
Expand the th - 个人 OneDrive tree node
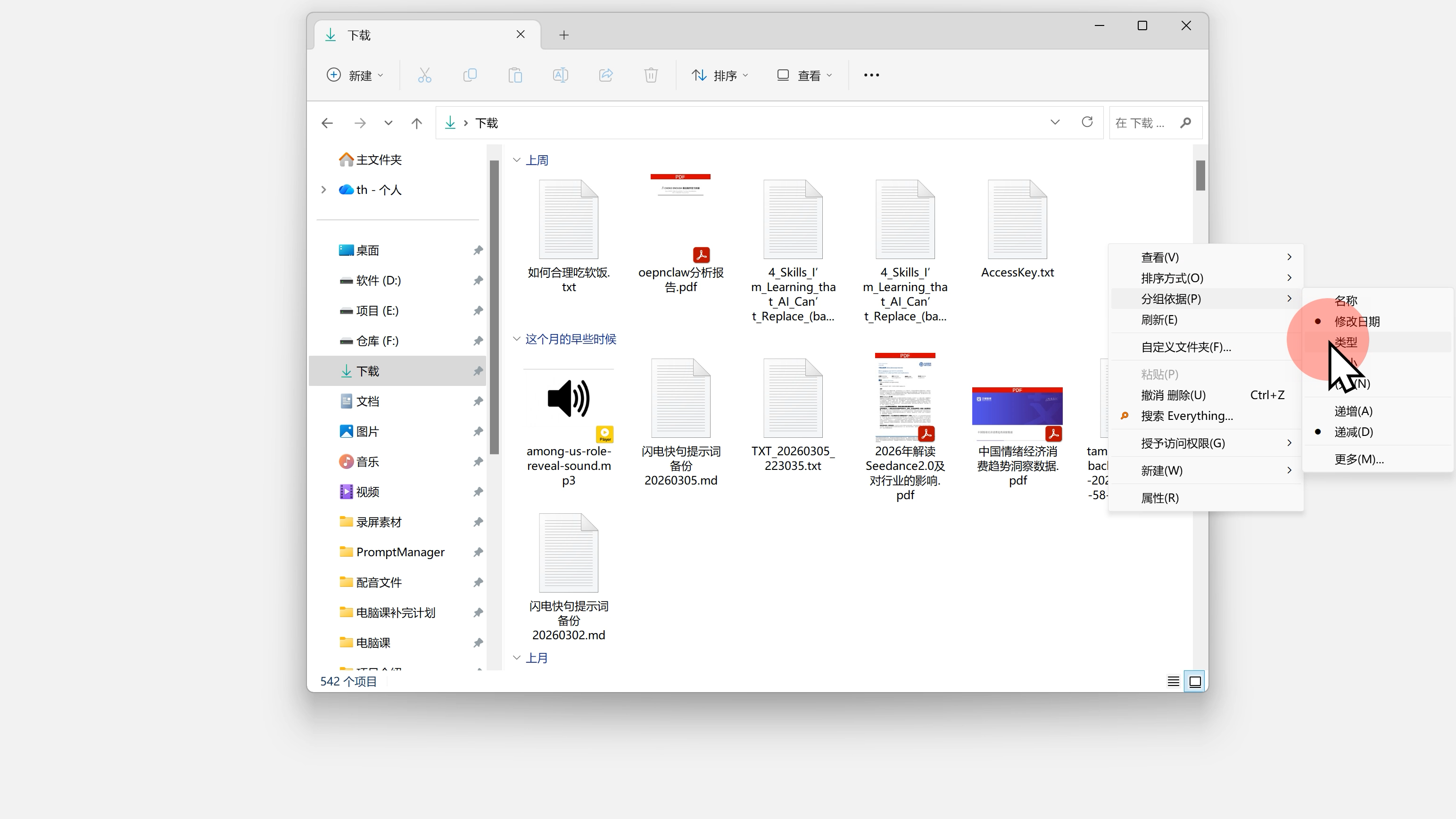click(x=324, y=190)
